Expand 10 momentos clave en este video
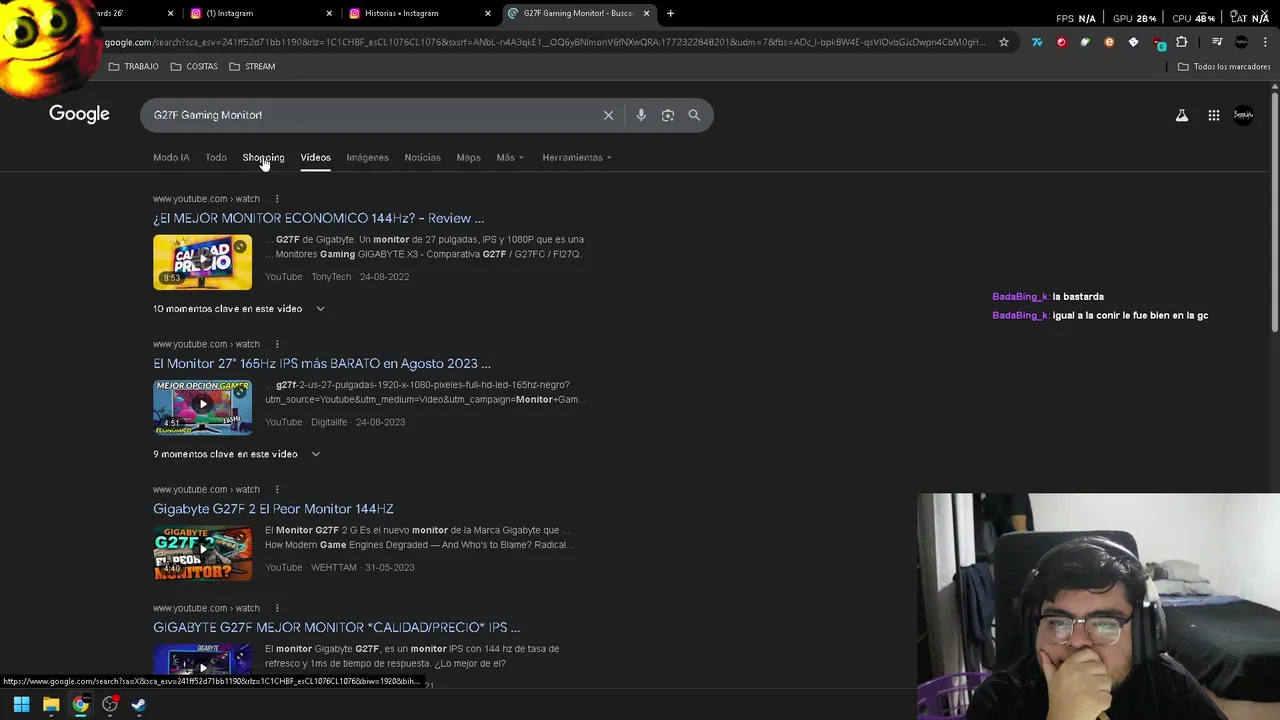Viewport: 1280px width, 720px height. point(239,309)
